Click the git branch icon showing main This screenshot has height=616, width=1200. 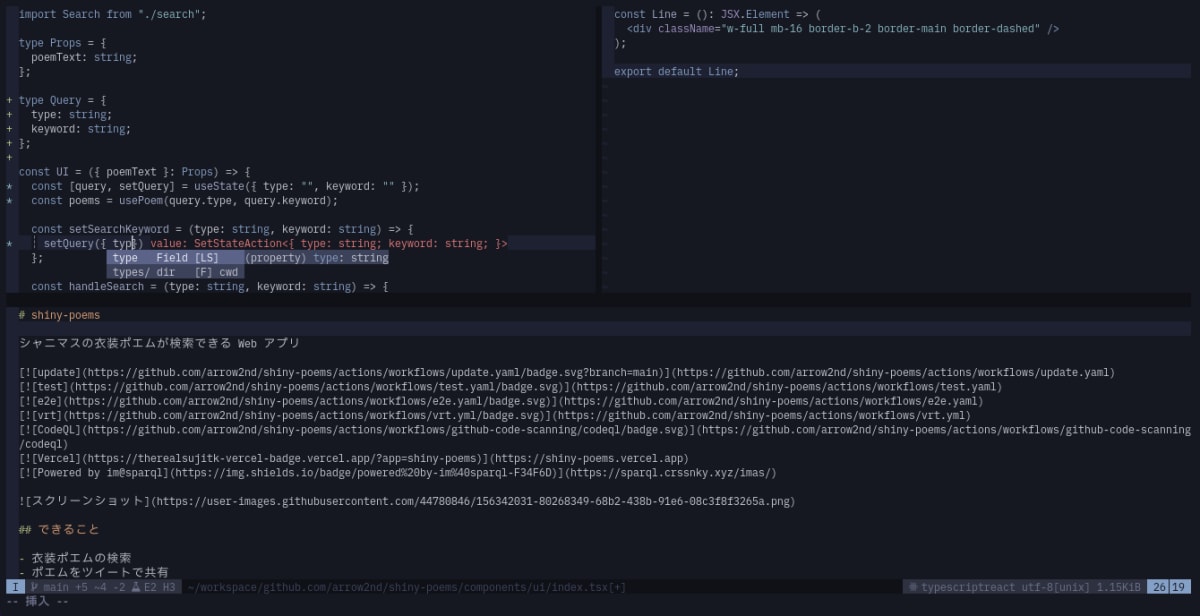tap(33, 587)
